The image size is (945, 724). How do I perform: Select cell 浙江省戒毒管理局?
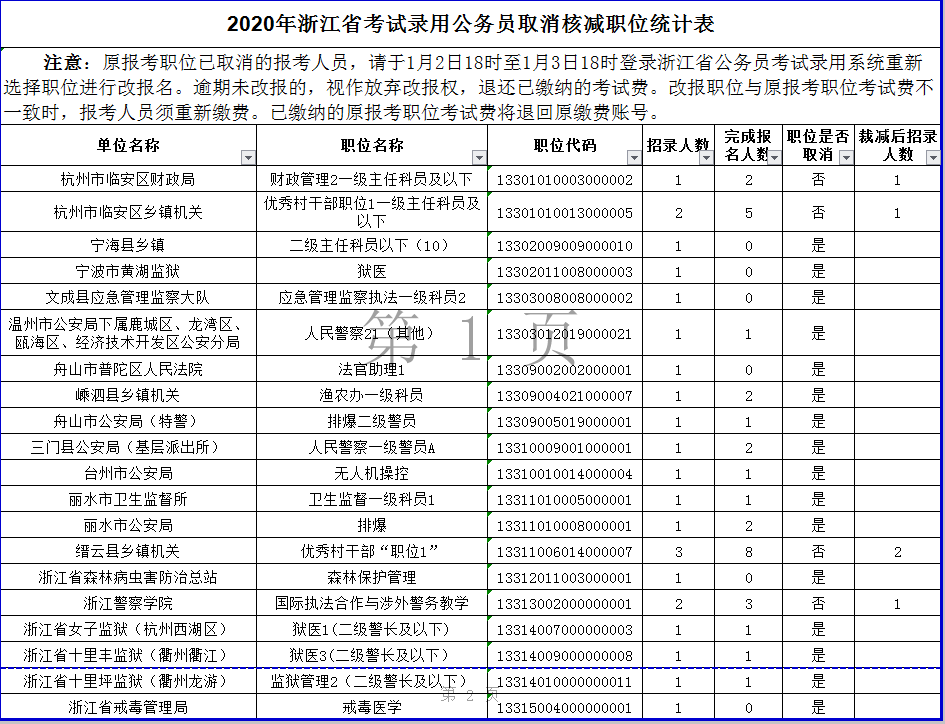click(x=128, y=707)
